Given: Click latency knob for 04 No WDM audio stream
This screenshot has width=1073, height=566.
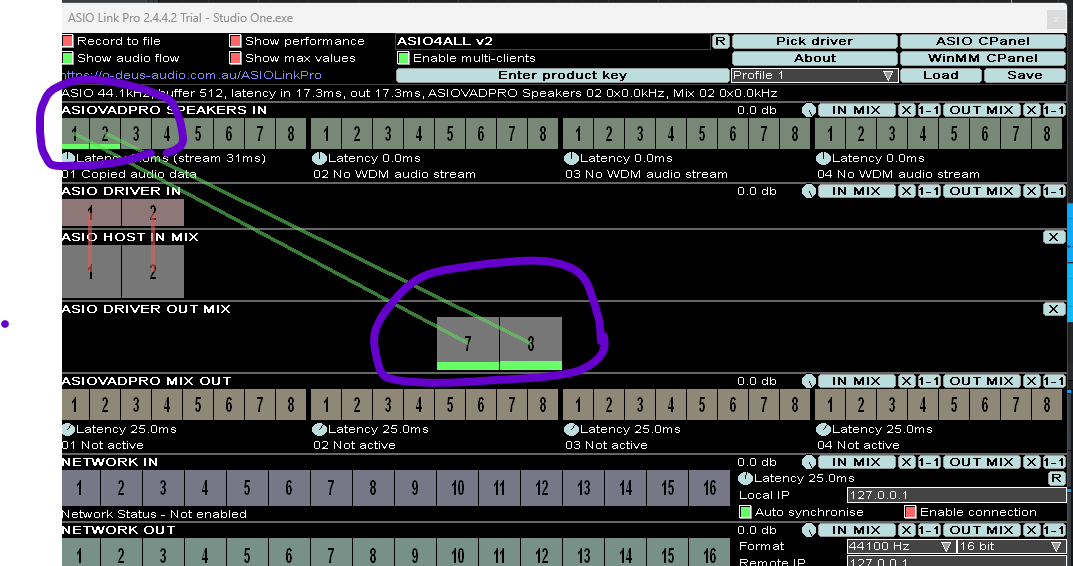Looking at the screenshot, I should point(823,158).
